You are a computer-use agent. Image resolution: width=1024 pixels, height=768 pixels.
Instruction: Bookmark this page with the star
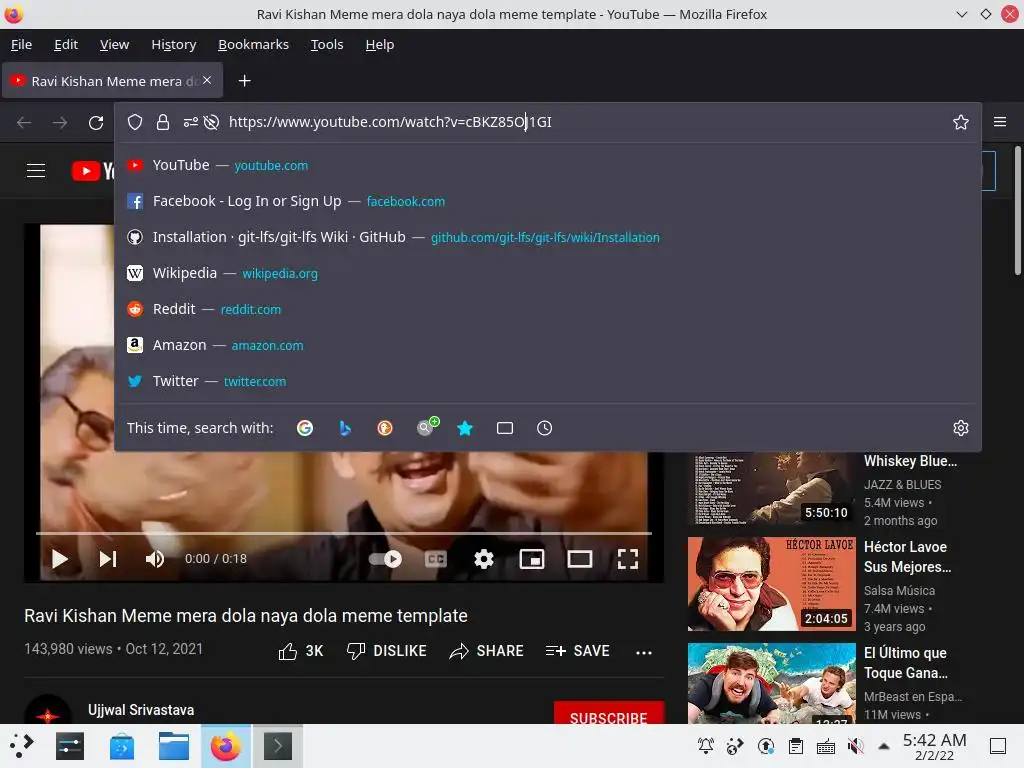[960, 122]
